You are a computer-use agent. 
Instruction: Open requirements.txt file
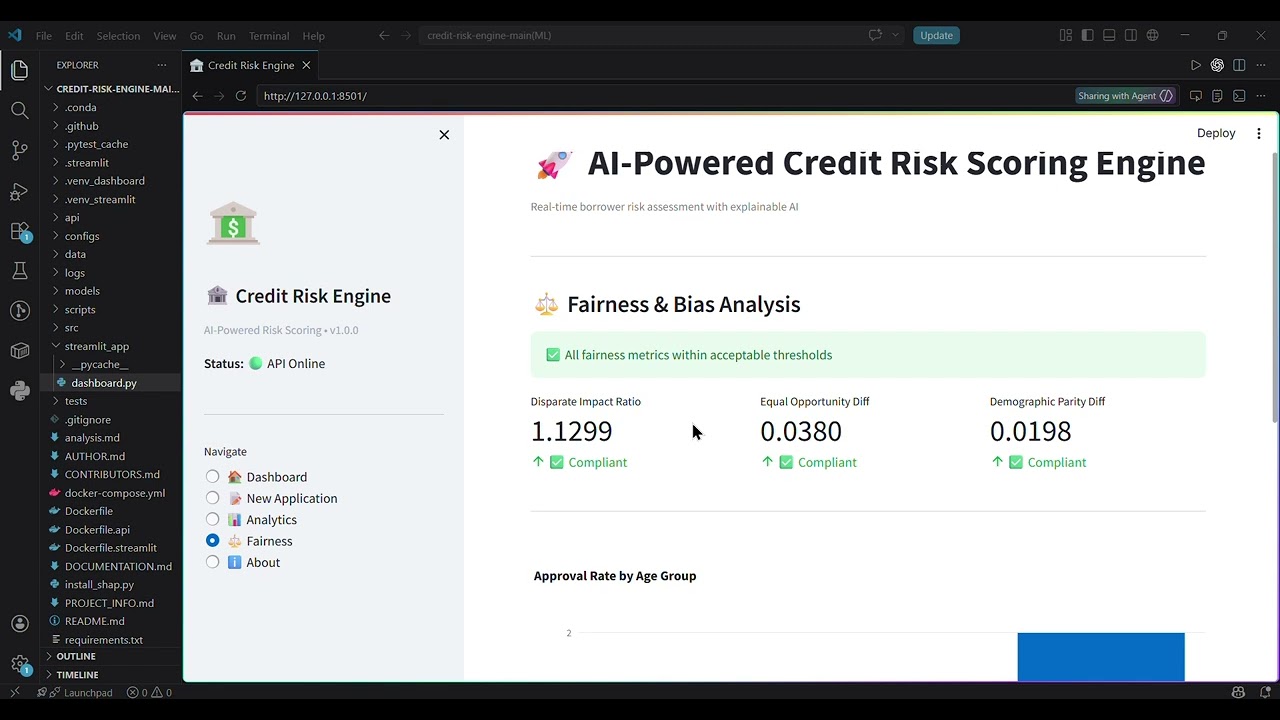click(x=110, y=640)
